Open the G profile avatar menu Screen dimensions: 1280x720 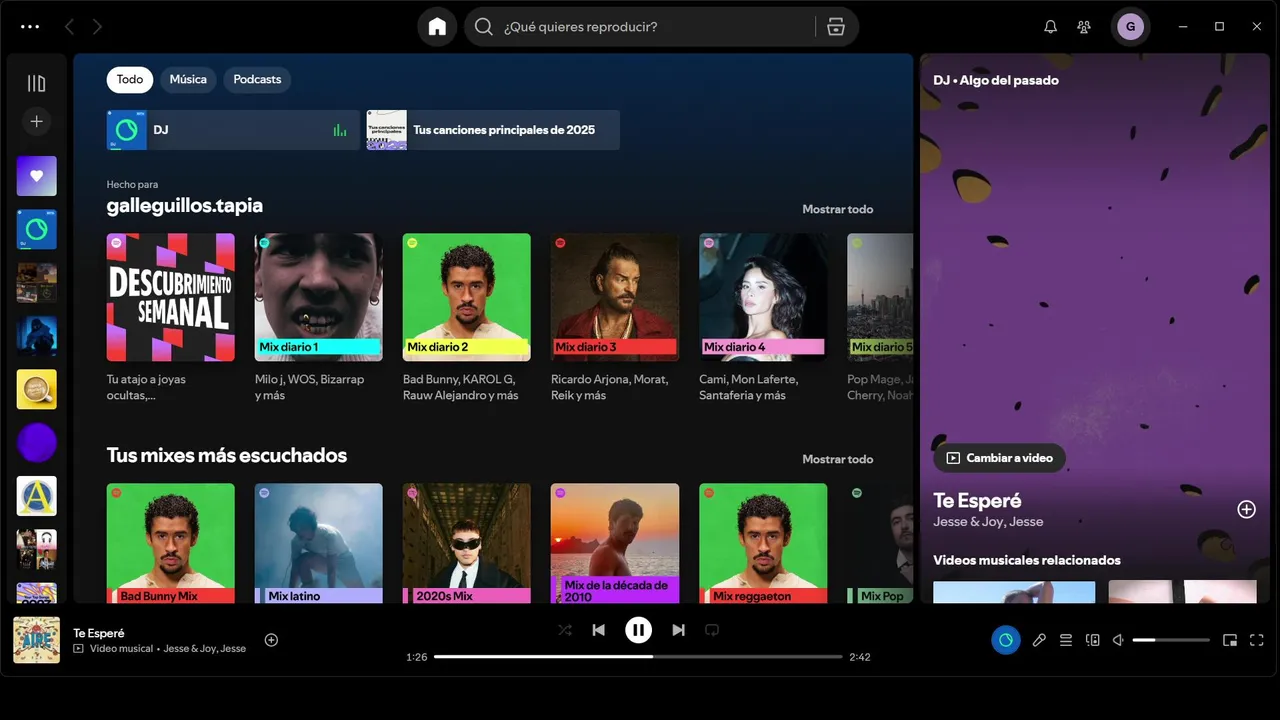point(1130,27)
